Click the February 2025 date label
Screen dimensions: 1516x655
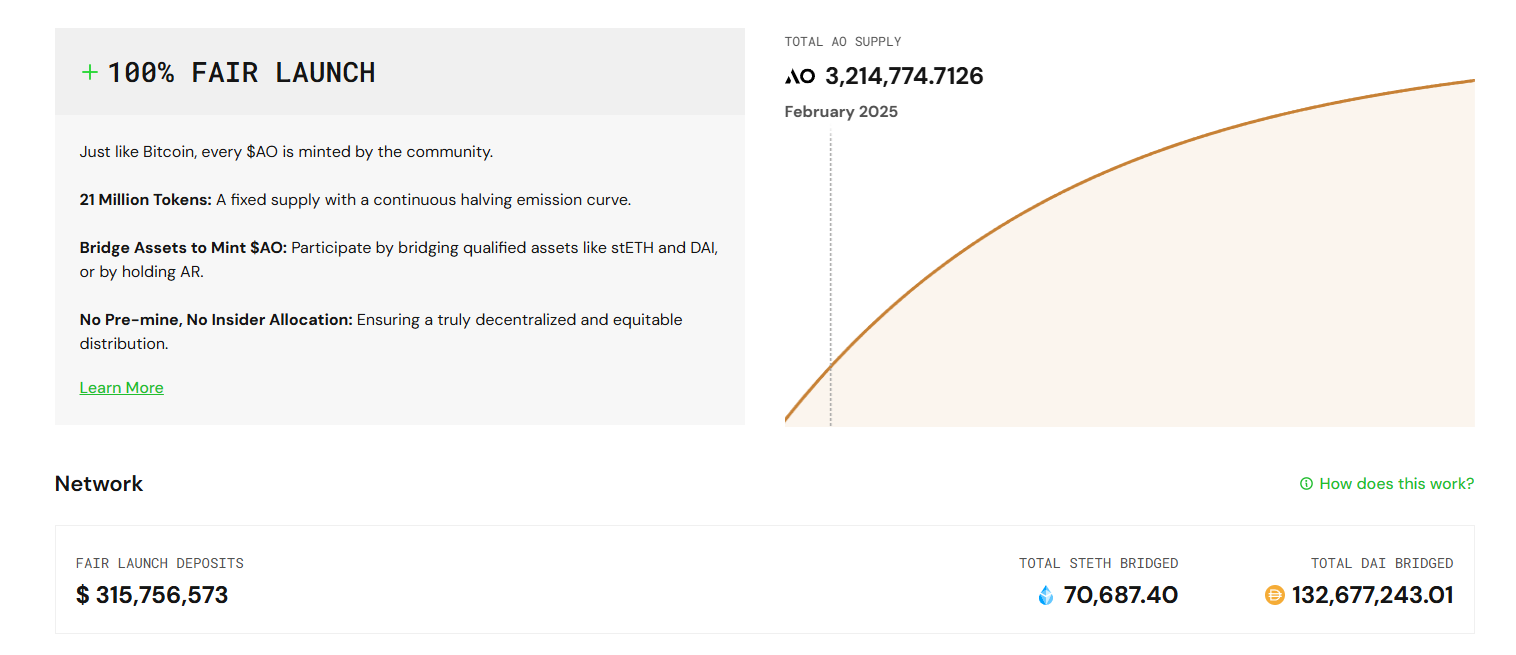(841, 112)
